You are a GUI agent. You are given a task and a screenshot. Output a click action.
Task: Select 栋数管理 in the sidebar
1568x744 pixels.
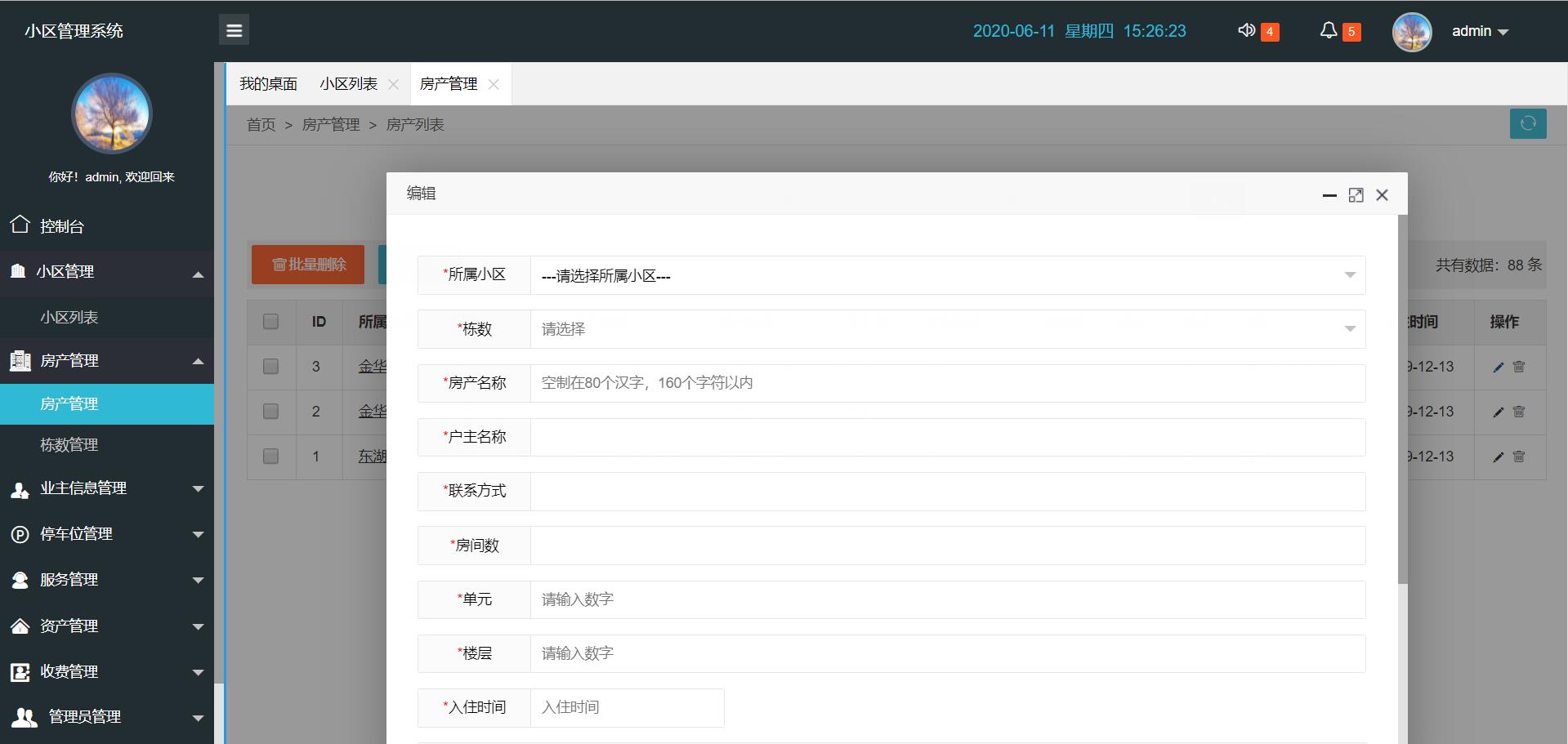(69, 445)
